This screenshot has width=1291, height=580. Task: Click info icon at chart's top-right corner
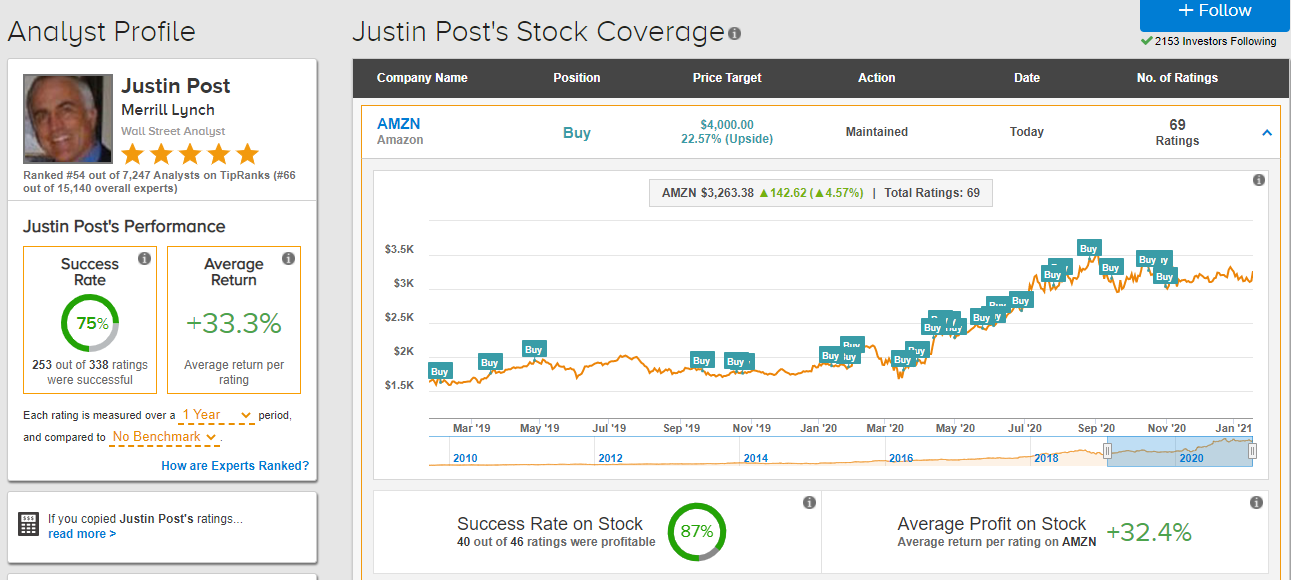[x=1259, y=180]
